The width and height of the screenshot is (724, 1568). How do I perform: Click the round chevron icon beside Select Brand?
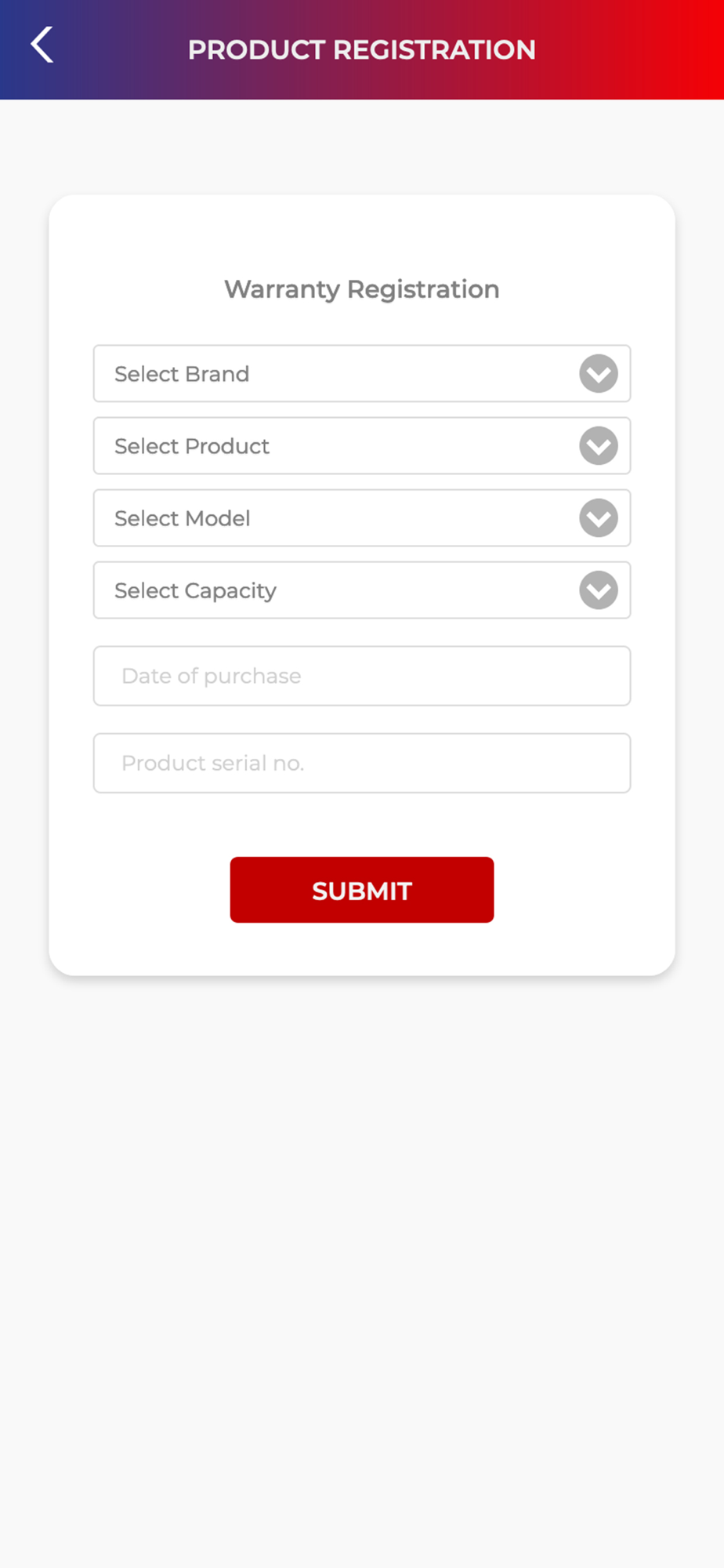click(599, 374)
